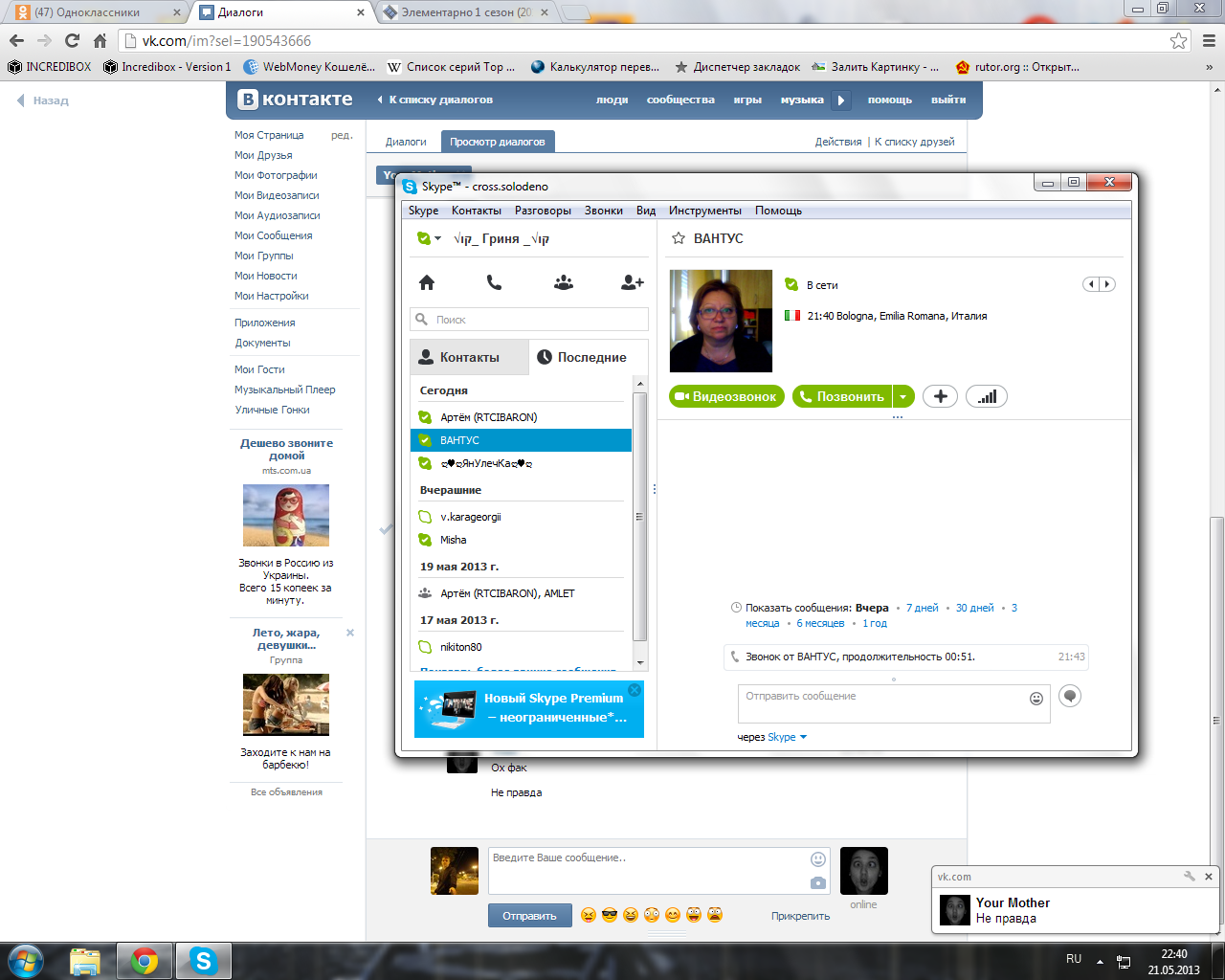Open Диалоги tab on VK page
The height and width of the screenshot is (980, 1225).
(406, 142)
